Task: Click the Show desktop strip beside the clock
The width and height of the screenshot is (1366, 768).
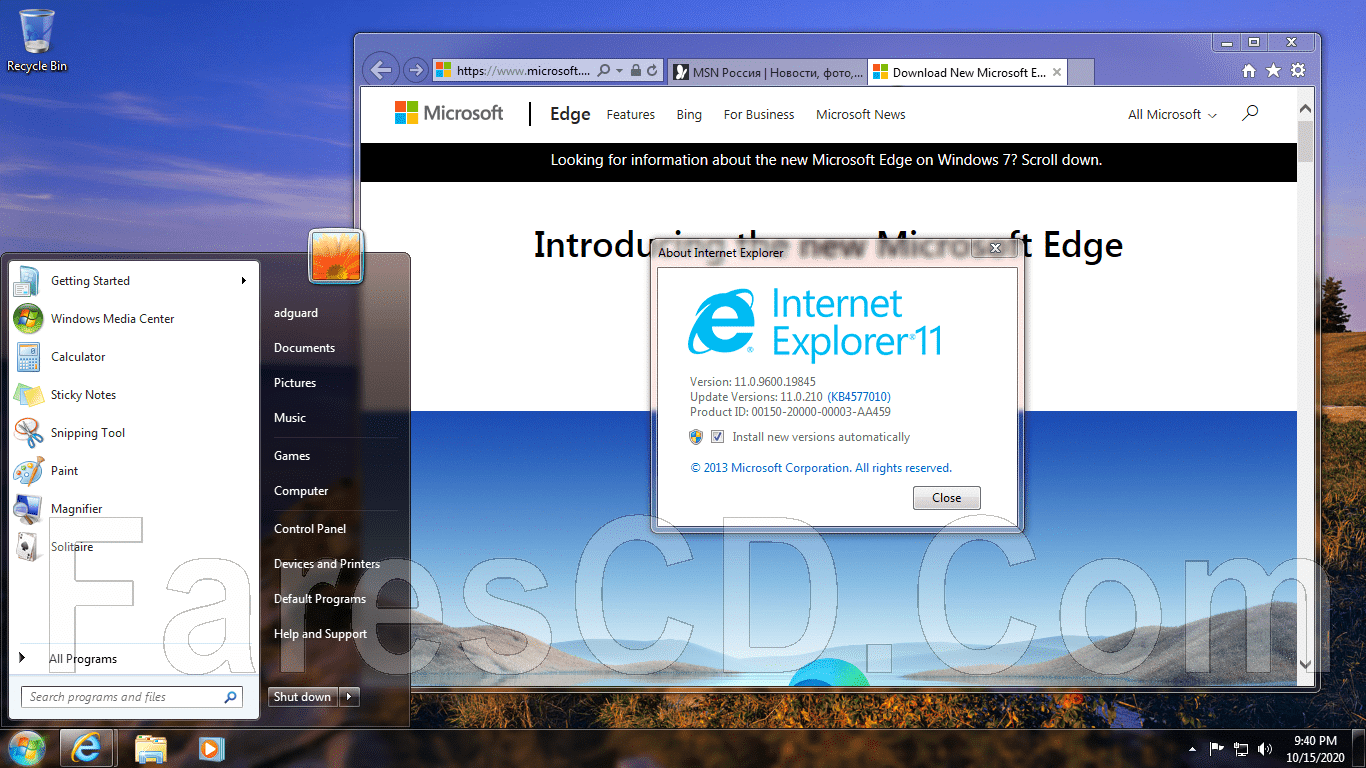Action: click(x=1358, y=748)
